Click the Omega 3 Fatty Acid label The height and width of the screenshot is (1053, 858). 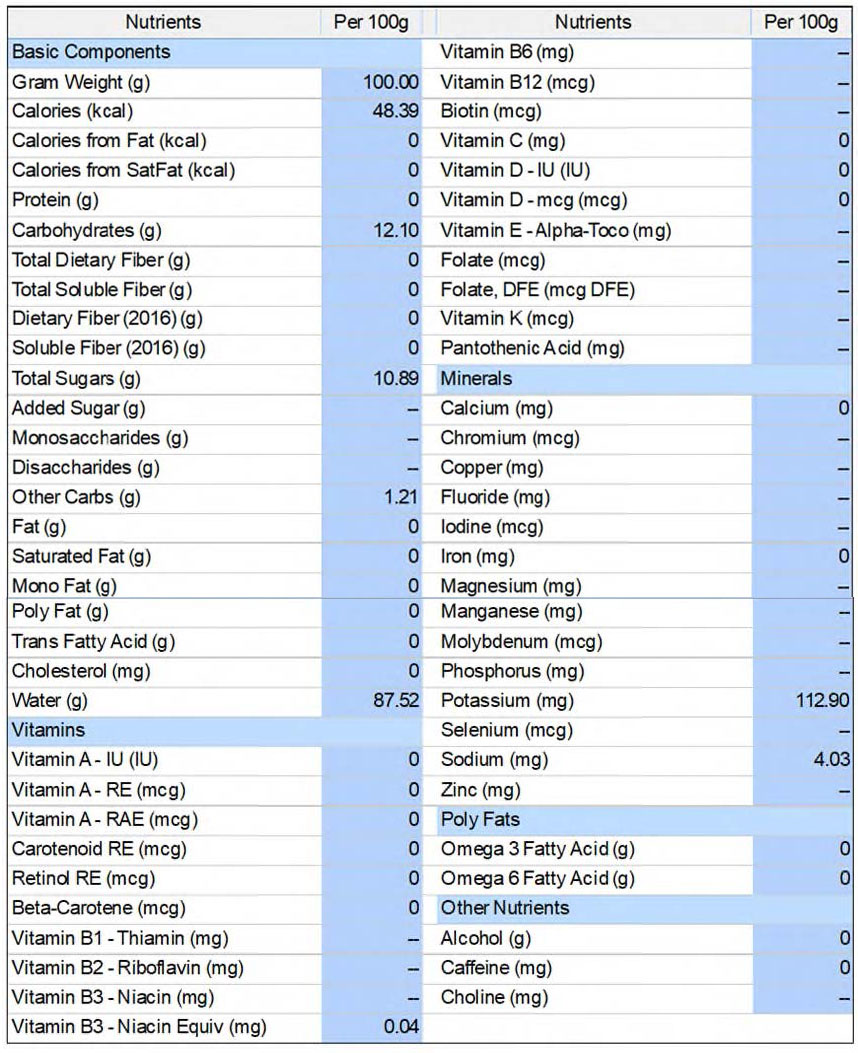click(x=537, y=850)
